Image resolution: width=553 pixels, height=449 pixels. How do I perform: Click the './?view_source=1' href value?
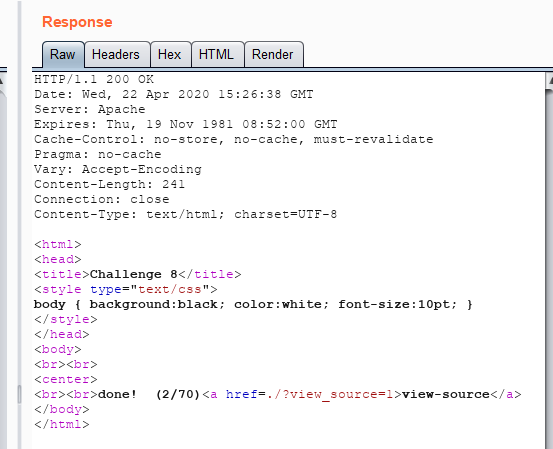330,394
